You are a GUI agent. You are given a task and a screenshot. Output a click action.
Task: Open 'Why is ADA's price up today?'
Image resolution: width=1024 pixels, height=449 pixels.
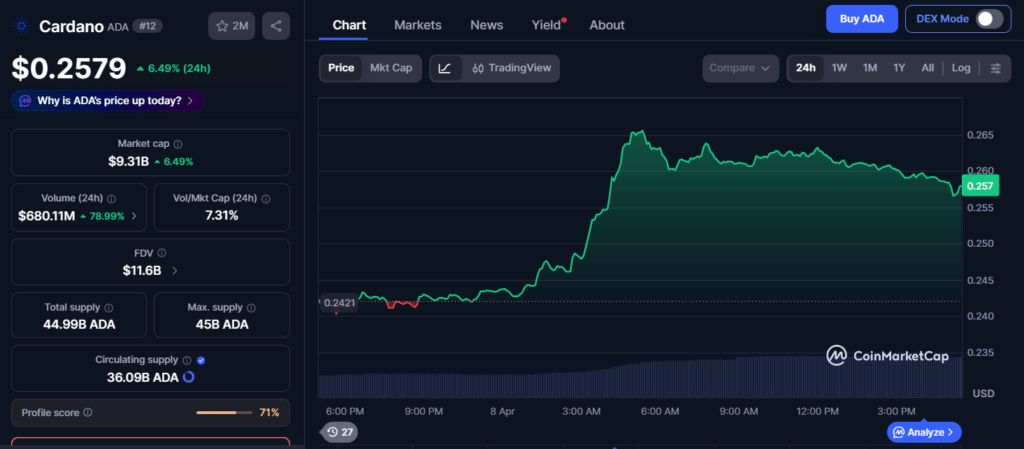point(108,100)
